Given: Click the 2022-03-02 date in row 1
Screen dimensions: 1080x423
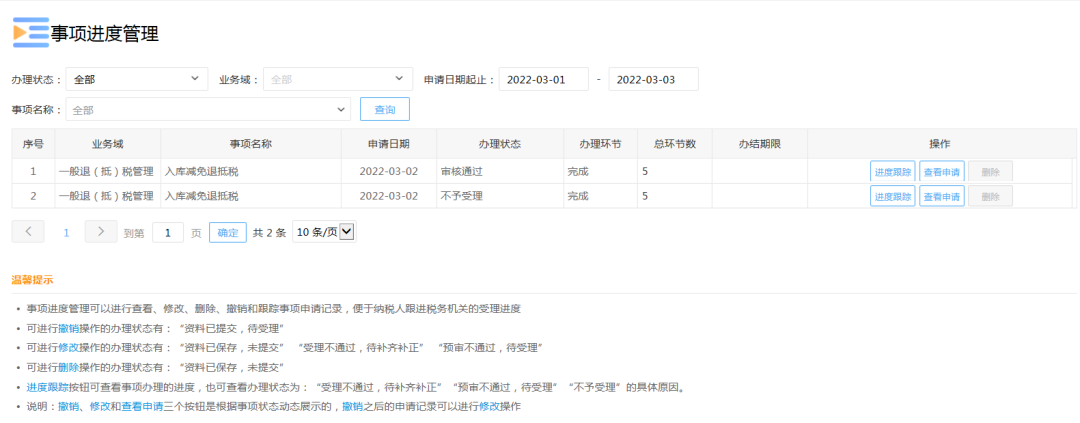Looking at the screenshot, I should coord(388,172).
